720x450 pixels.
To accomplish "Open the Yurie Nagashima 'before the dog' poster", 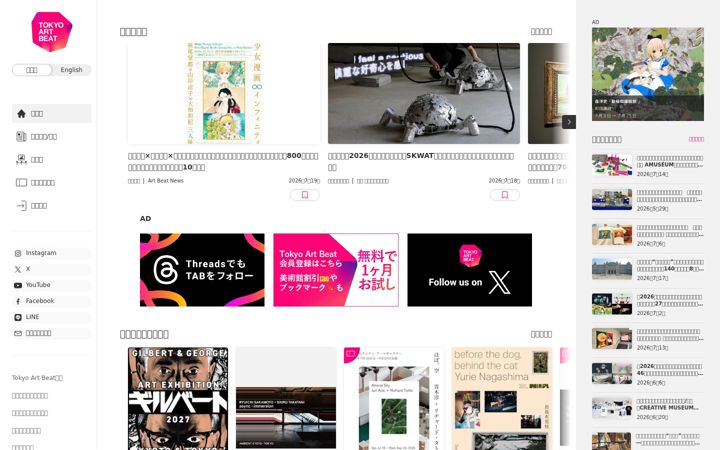I will pos(502,399).
